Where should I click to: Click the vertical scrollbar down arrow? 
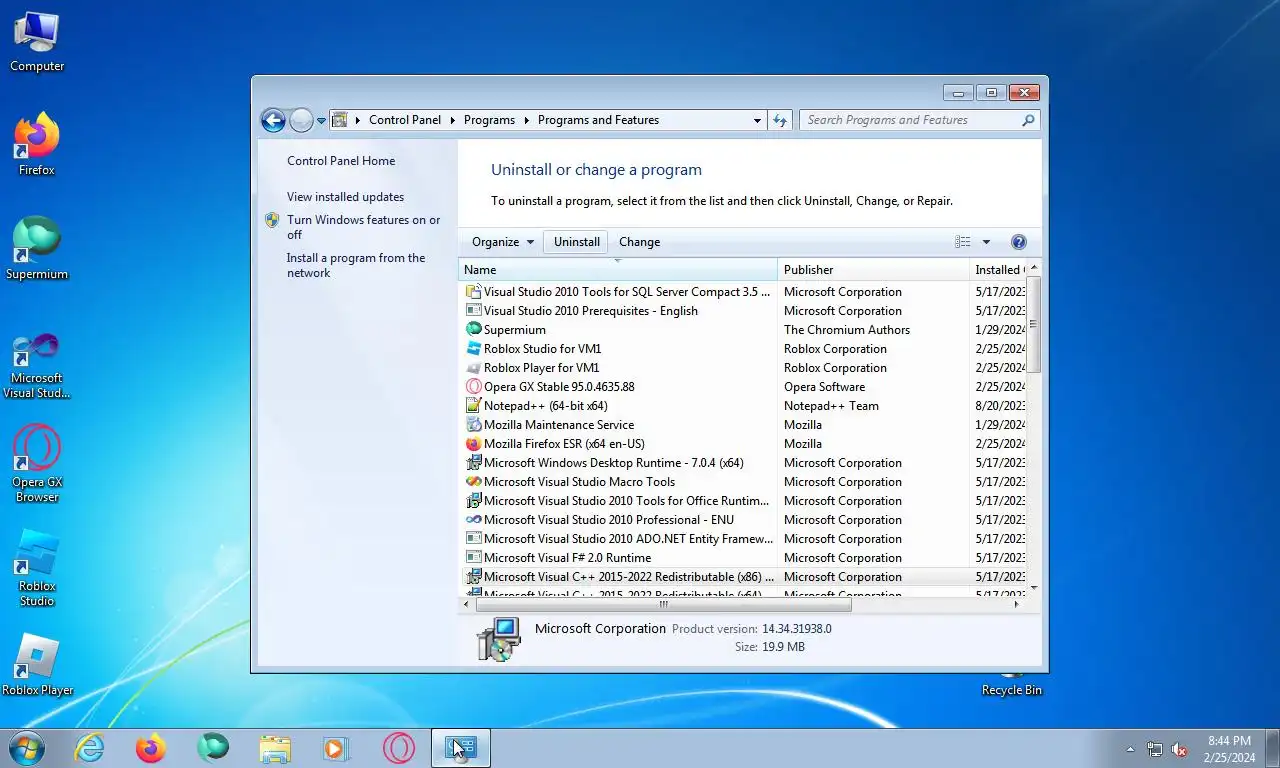(1034, 588)
